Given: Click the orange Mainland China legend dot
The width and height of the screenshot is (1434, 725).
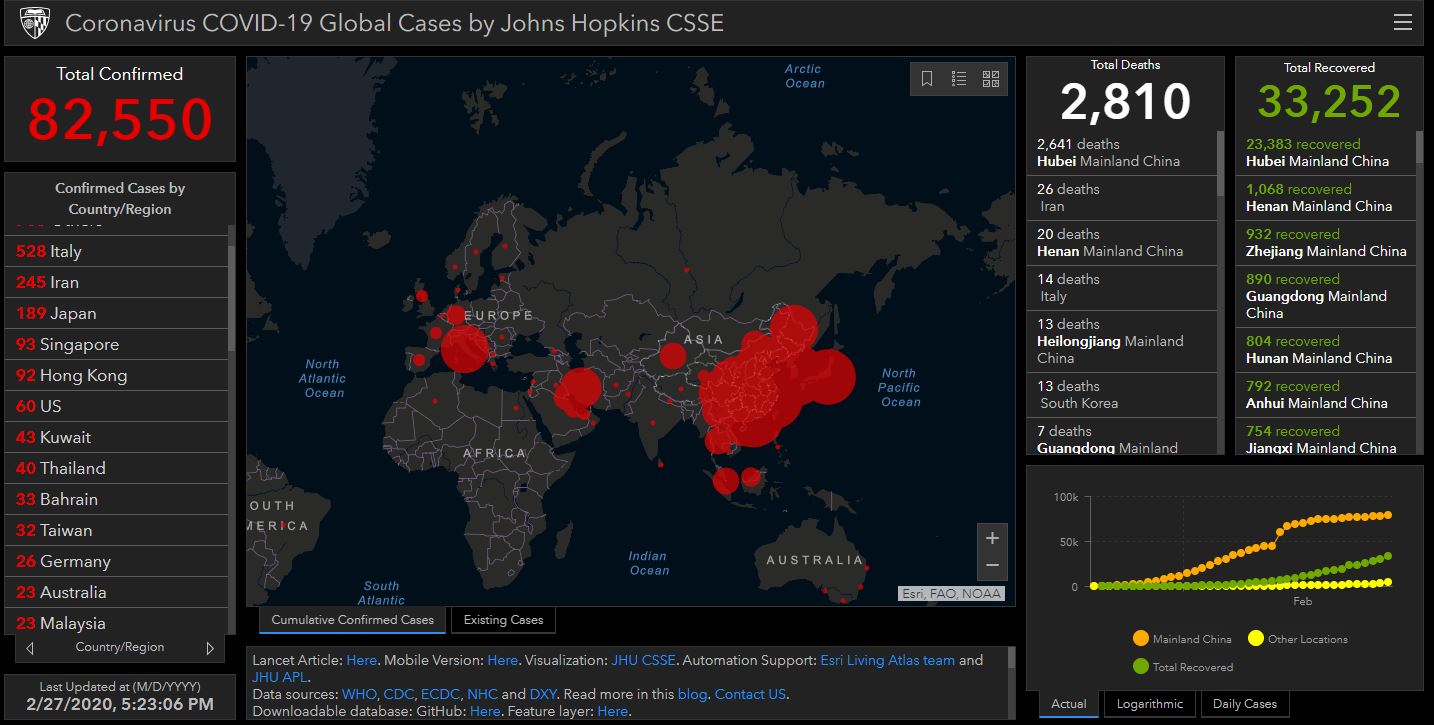Looking at the screenshot, I should click(x=1141, y=639).
